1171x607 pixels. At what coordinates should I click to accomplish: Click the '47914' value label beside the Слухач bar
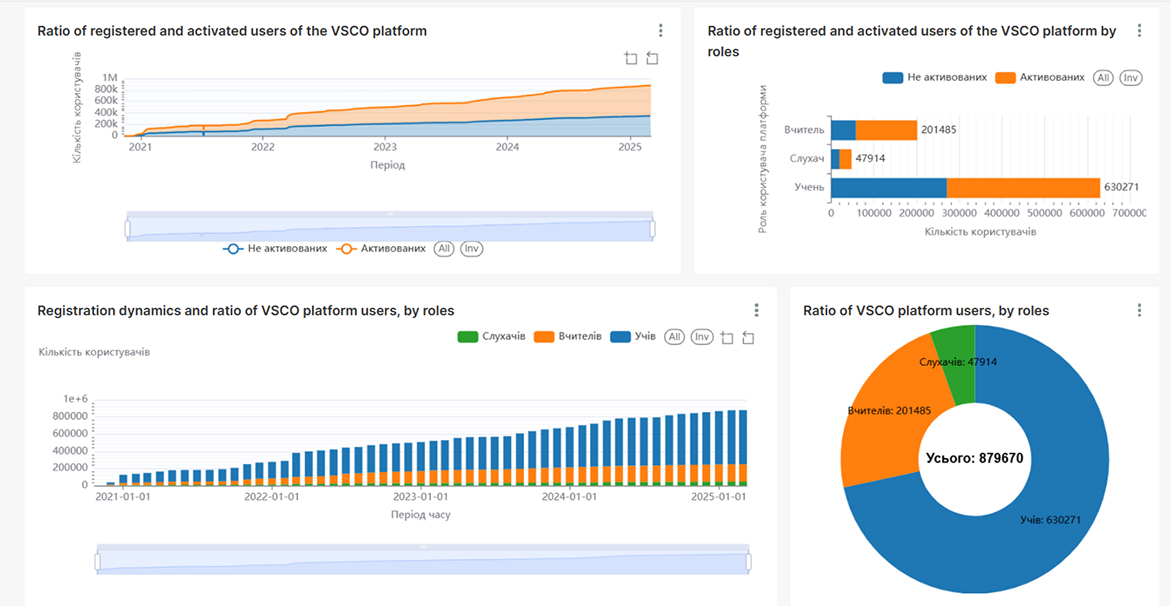870,158
